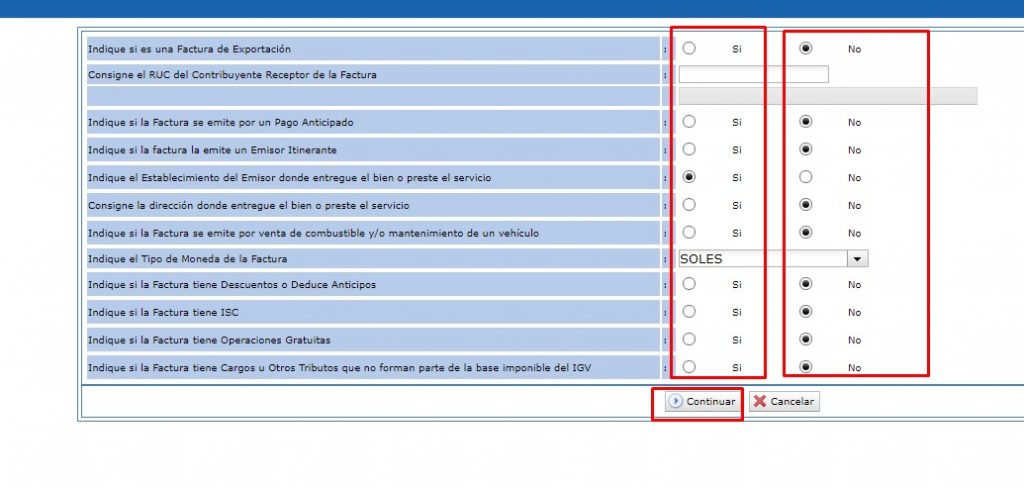This screenshot has height=488, width=1024.
Task: Select No for Emisor Itinerante
Action: point(806,150)
